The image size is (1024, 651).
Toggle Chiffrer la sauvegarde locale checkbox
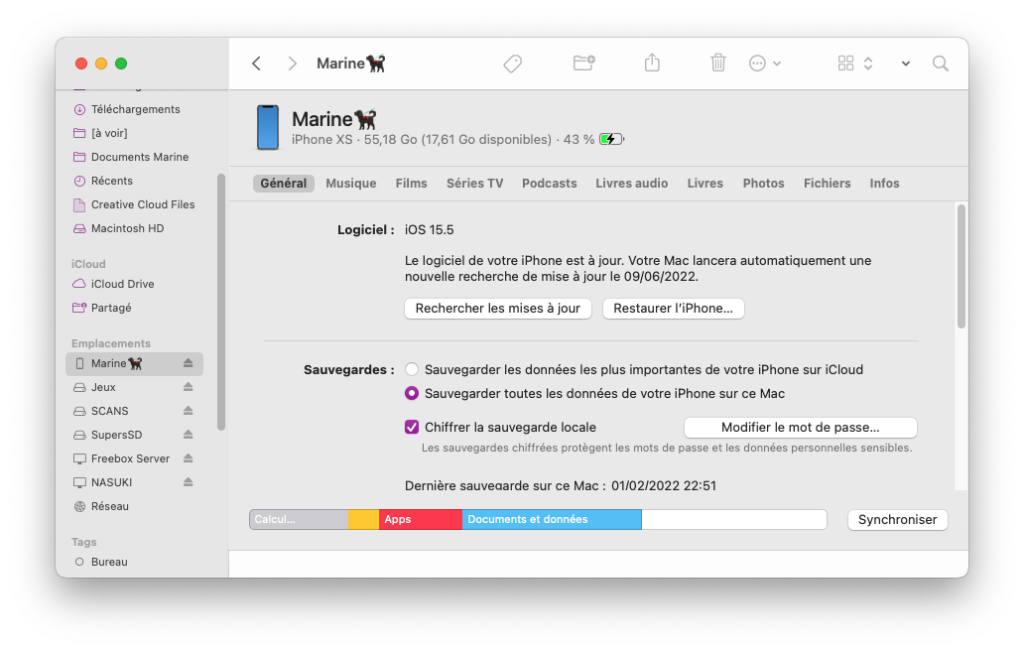[x=412, y=427]
